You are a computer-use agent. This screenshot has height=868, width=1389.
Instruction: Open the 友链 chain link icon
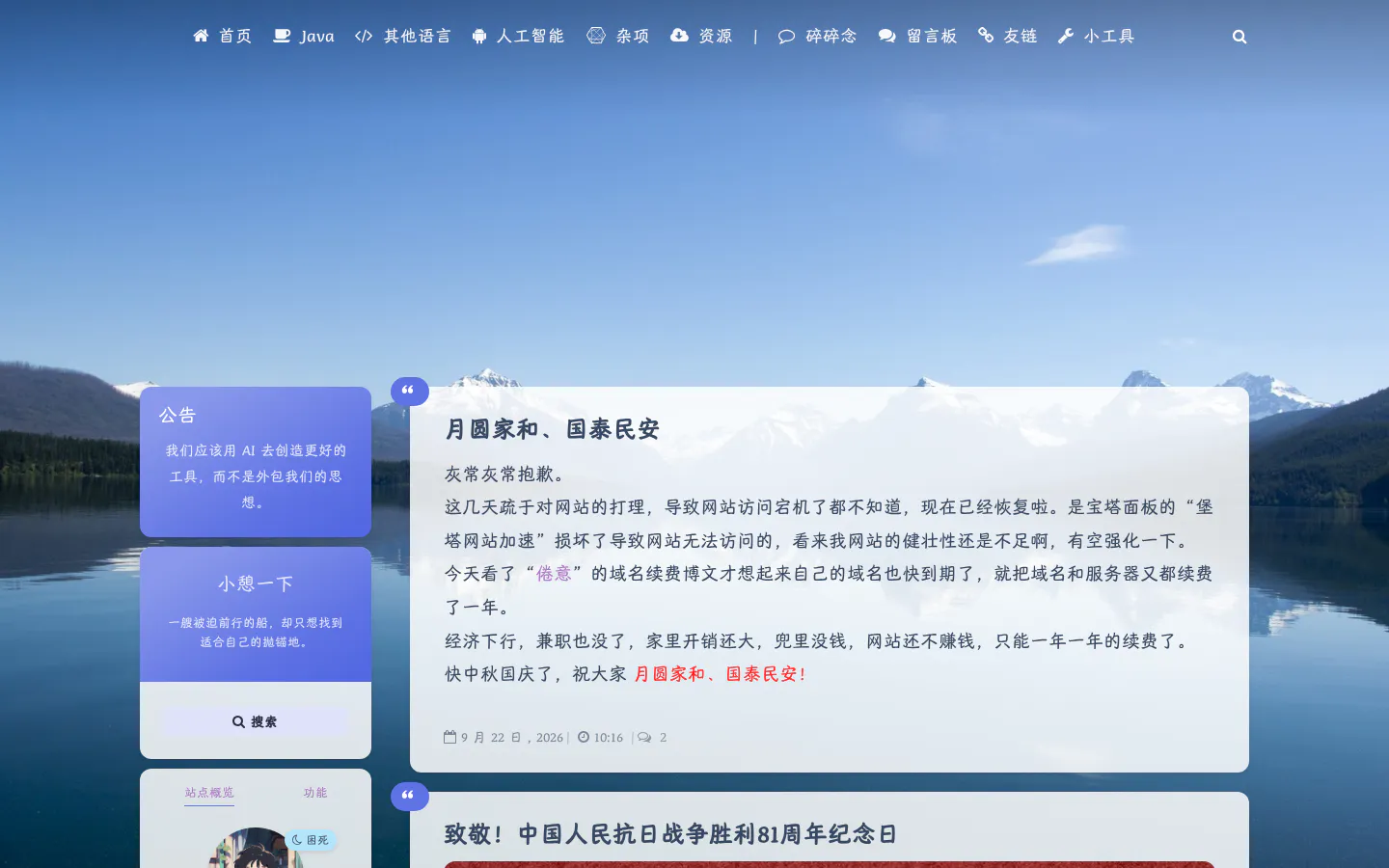click(x=986, y=36)
